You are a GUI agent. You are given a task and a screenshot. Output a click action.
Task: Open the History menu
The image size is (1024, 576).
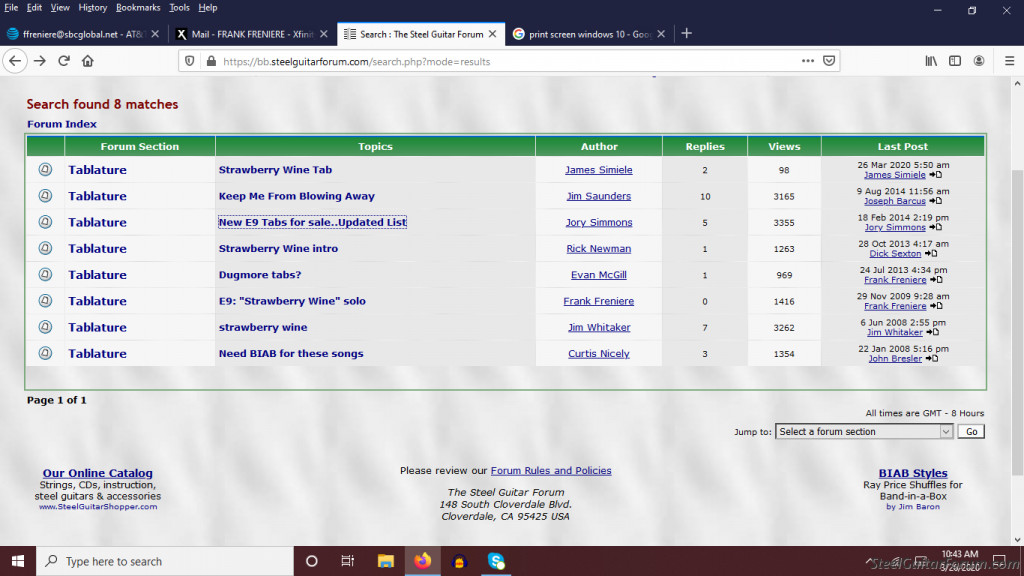(92, 7)
